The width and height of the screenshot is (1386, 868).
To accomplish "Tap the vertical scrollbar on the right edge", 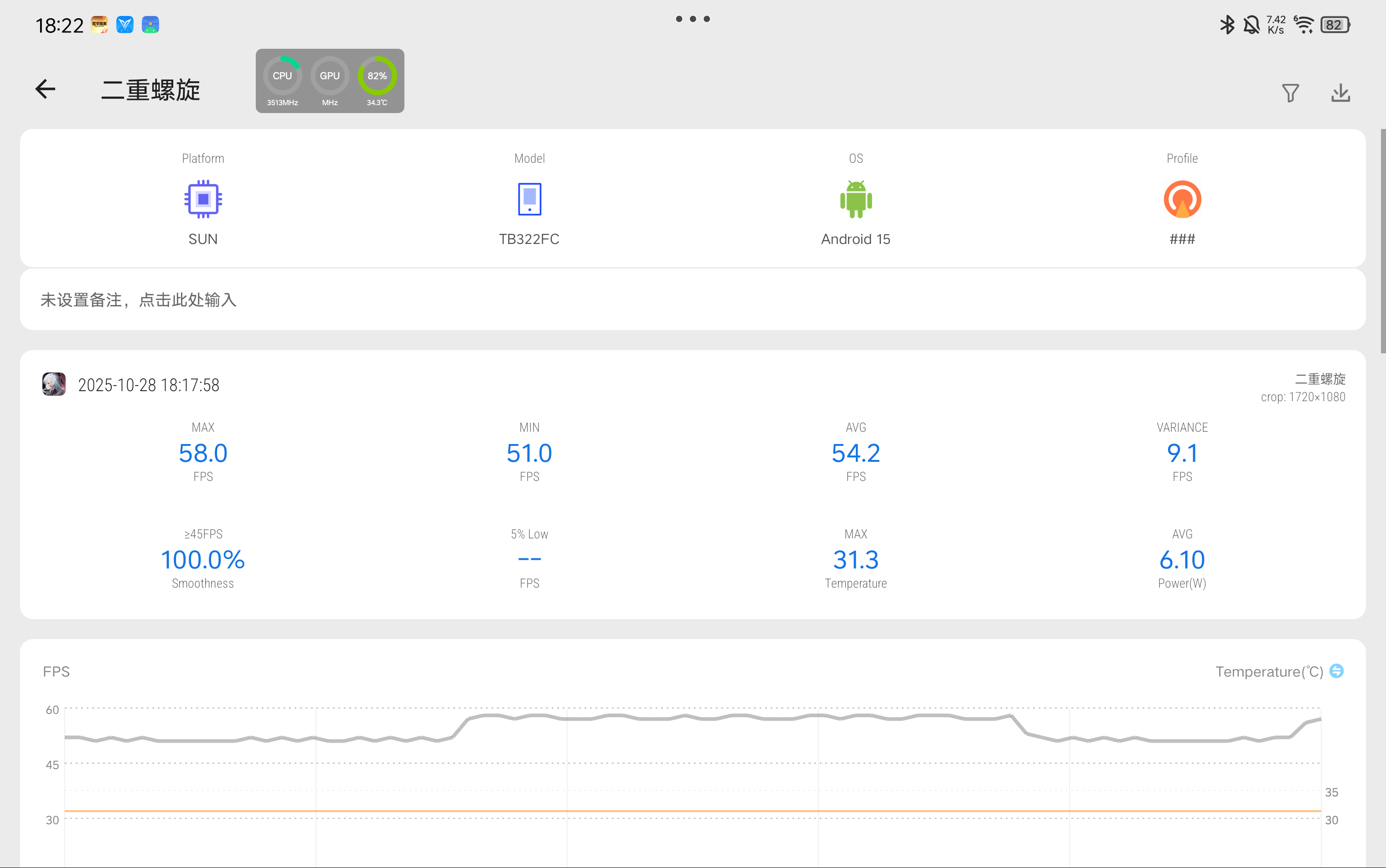I will (1382, 241).
